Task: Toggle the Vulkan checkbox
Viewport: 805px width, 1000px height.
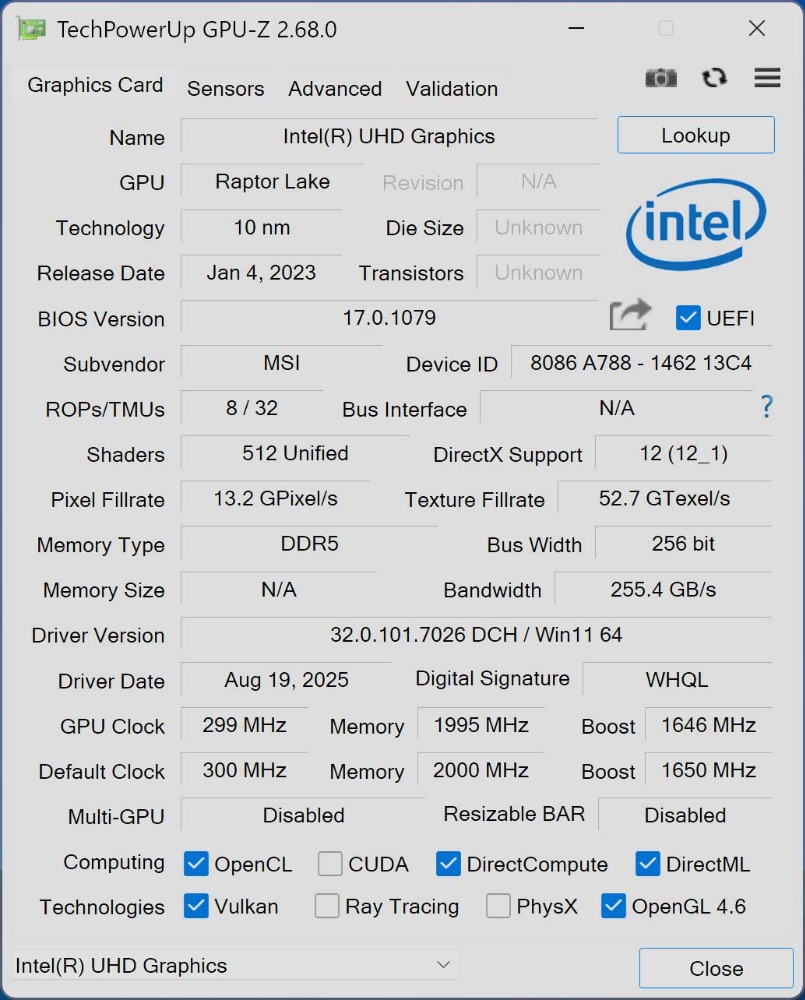Action: tap(197, 907)
